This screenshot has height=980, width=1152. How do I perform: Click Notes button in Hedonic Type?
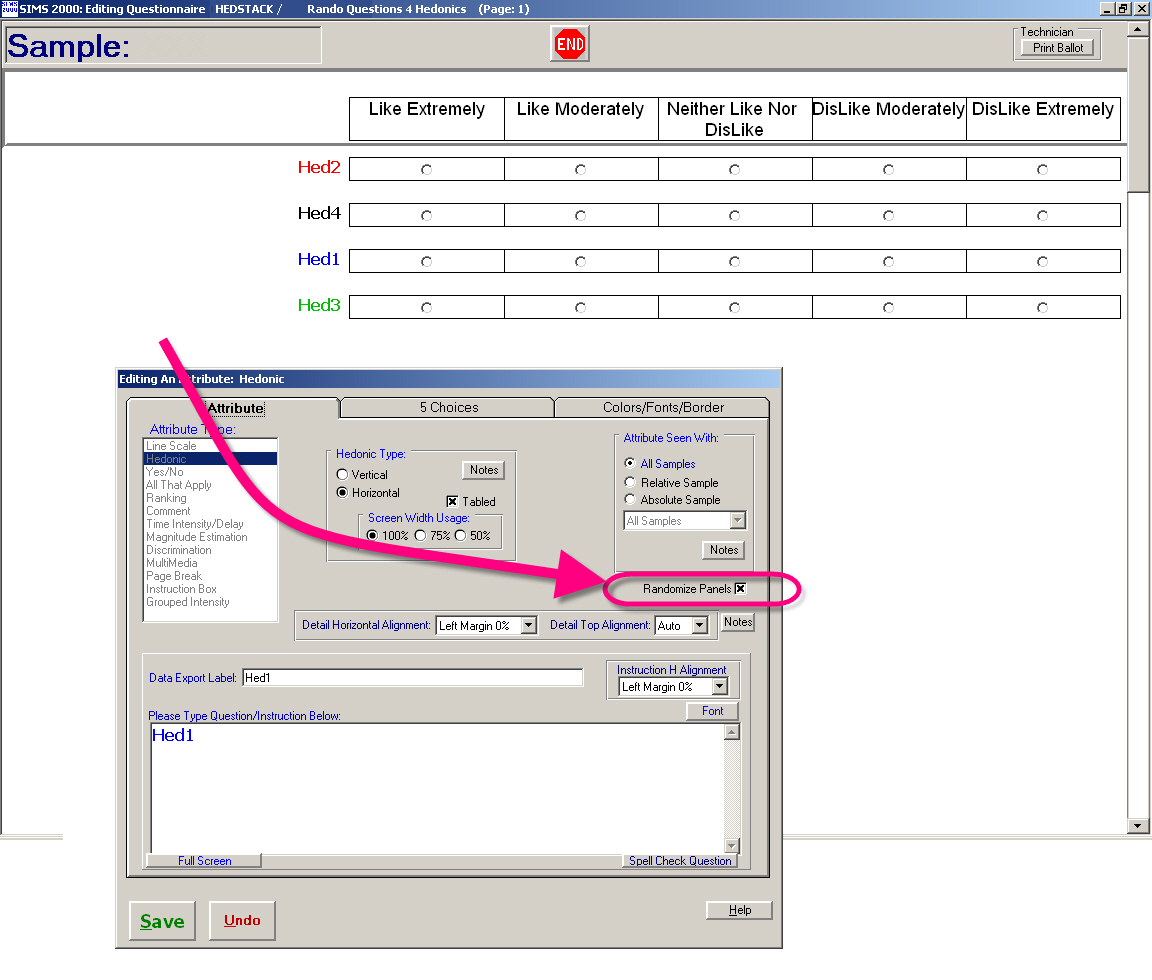tap(483, 469)
